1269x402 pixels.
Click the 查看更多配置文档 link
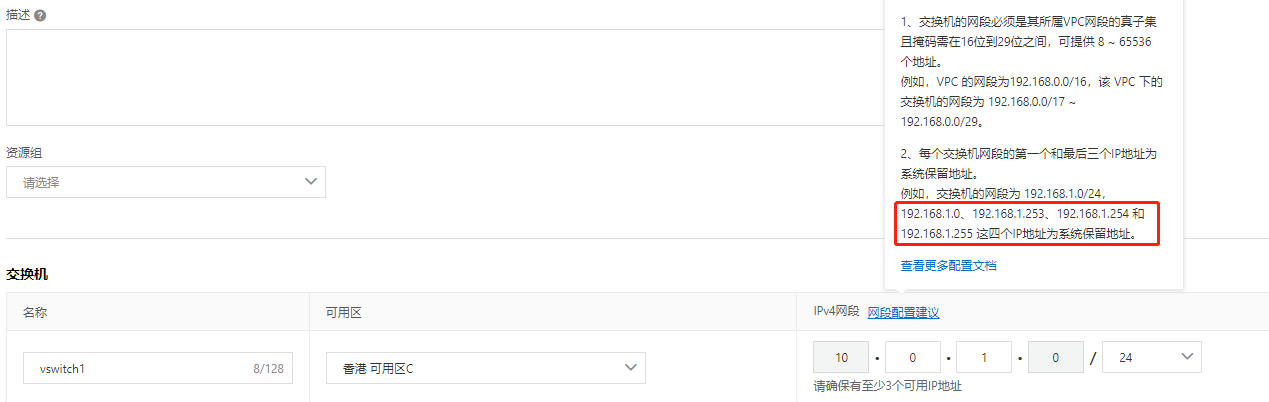point(948,266)
